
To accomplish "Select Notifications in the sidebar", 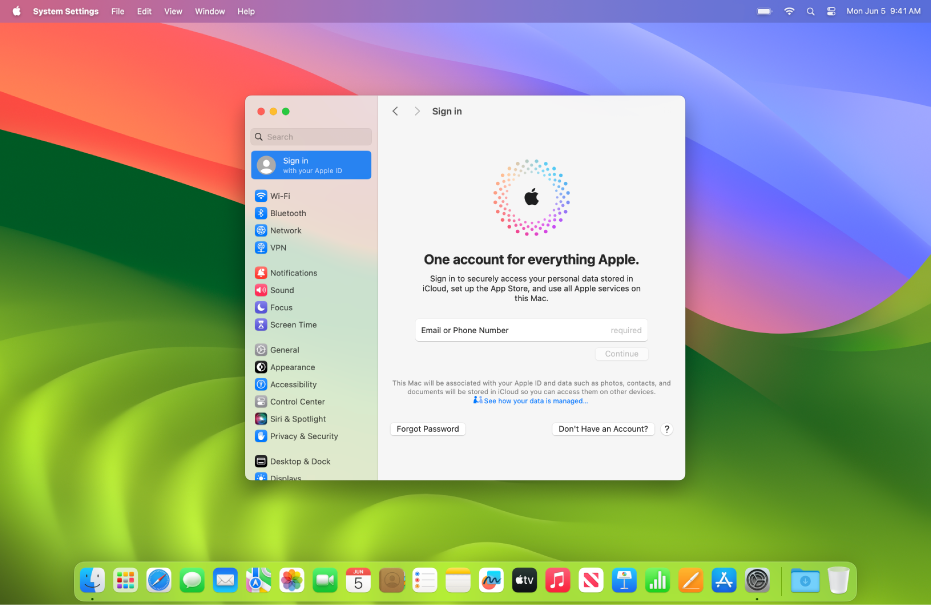I will click(x=292, y=273).
